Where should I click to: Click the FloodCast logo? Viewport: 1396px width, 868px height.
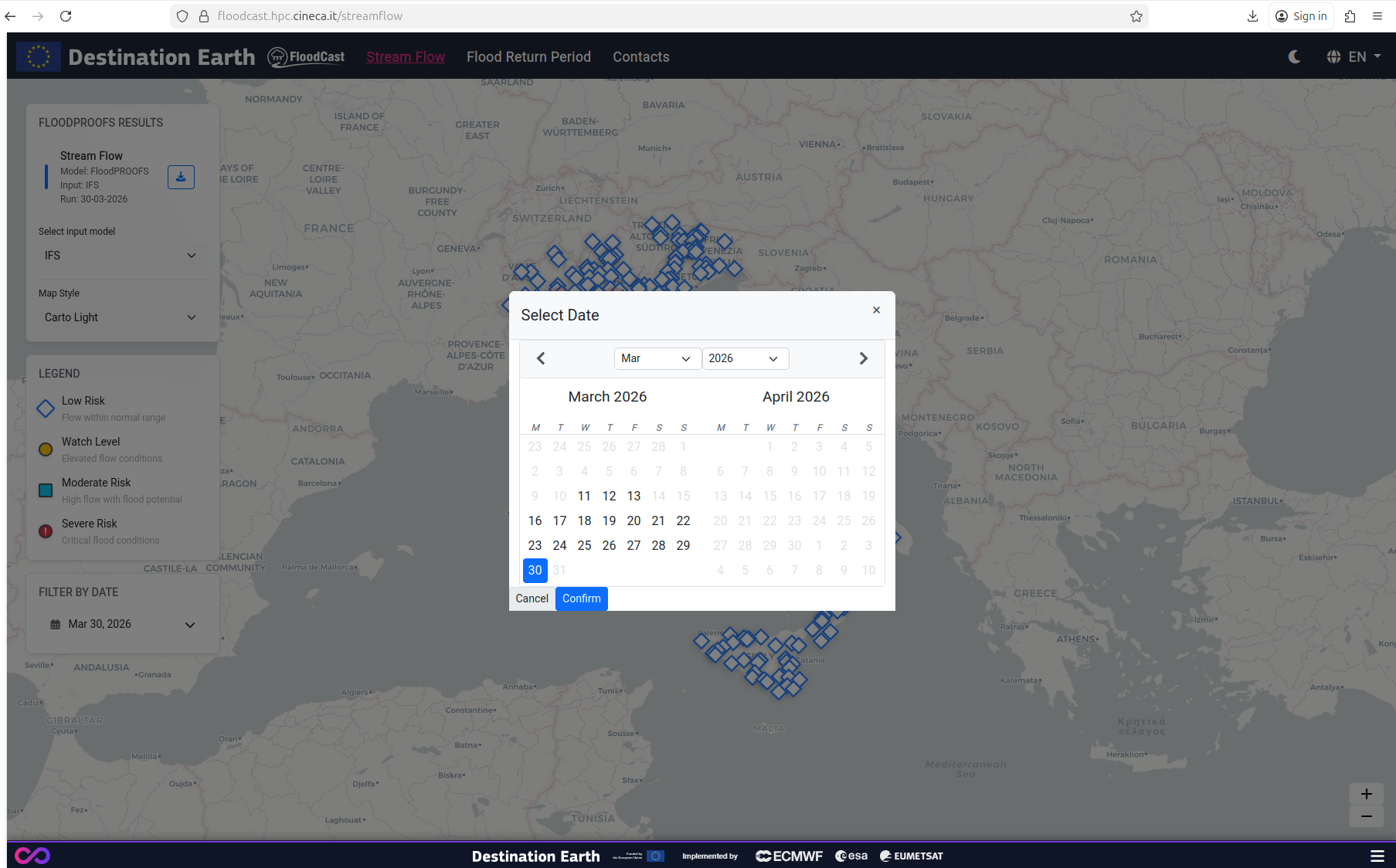pos(307,56)
